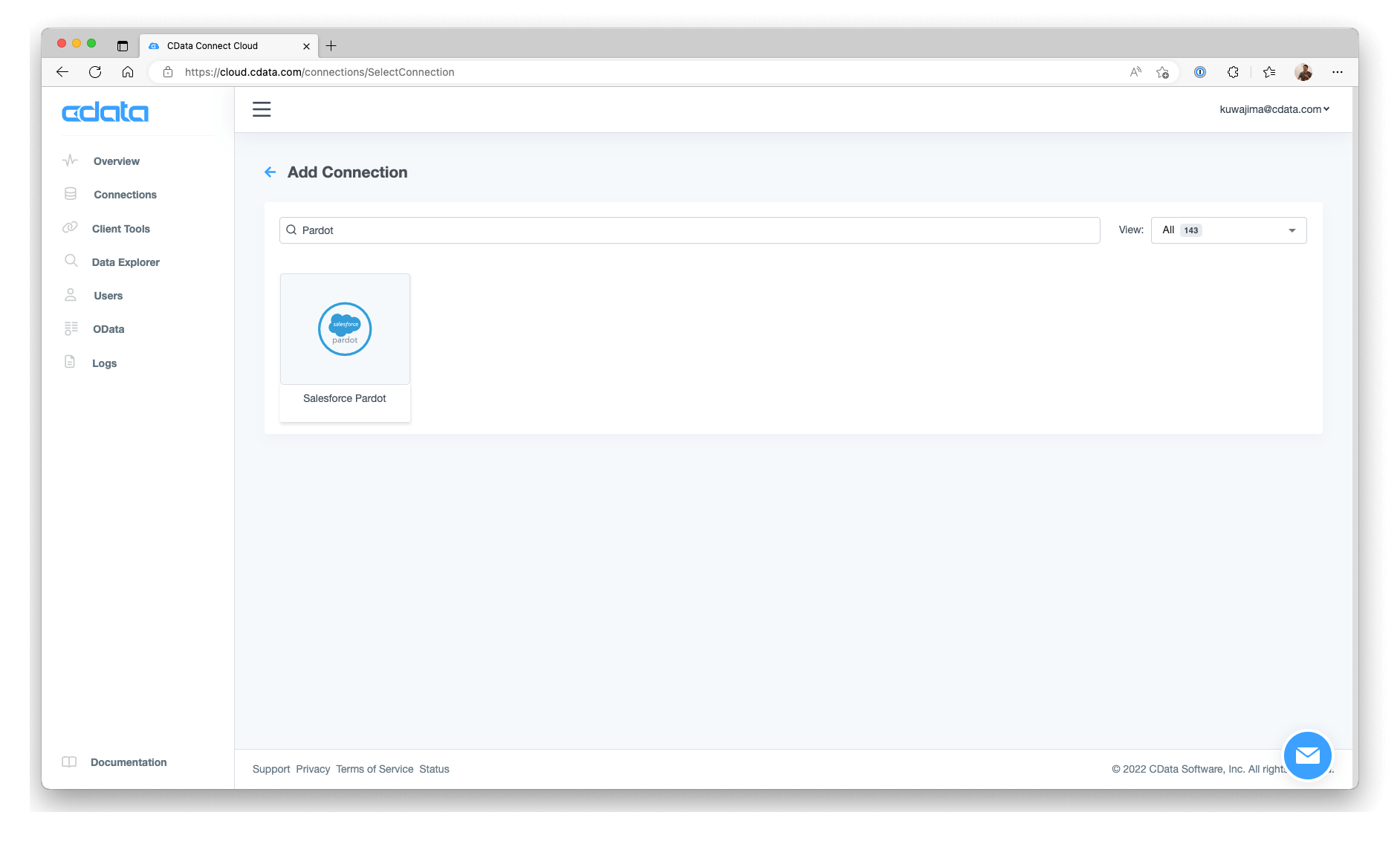The image size is (1400, 844).
Task: Click the Documentation book icon
Action: click(x=69, y=762)
